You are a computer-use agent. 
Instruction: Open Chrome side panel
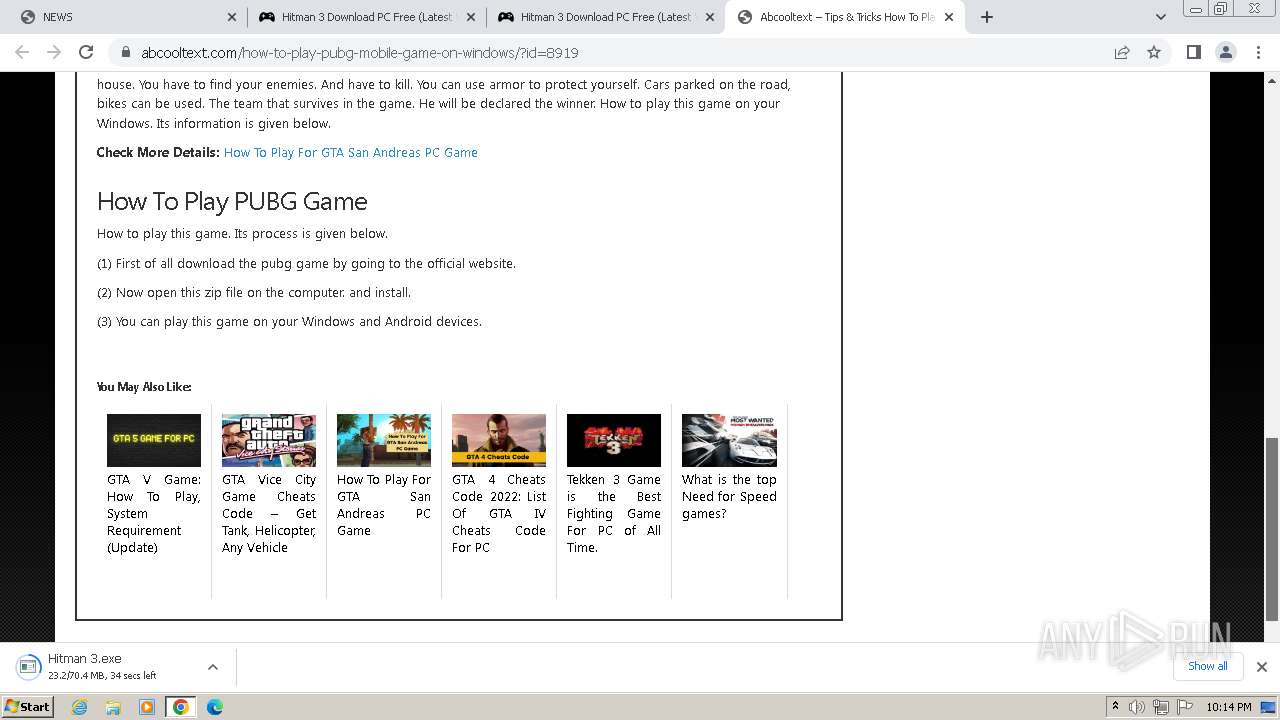click(x=1193, y=52)
